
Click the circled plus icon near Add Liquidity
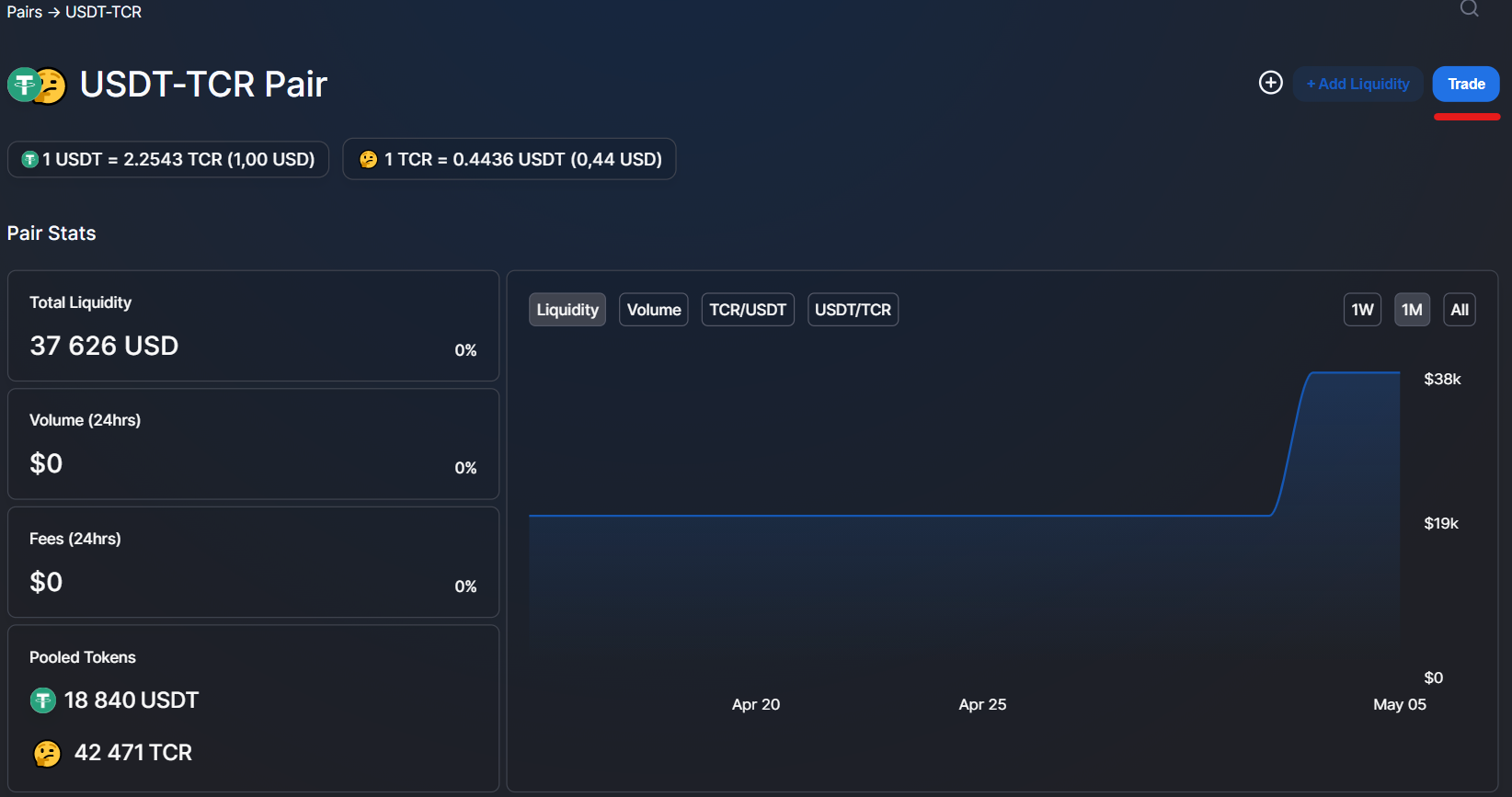1270,83
